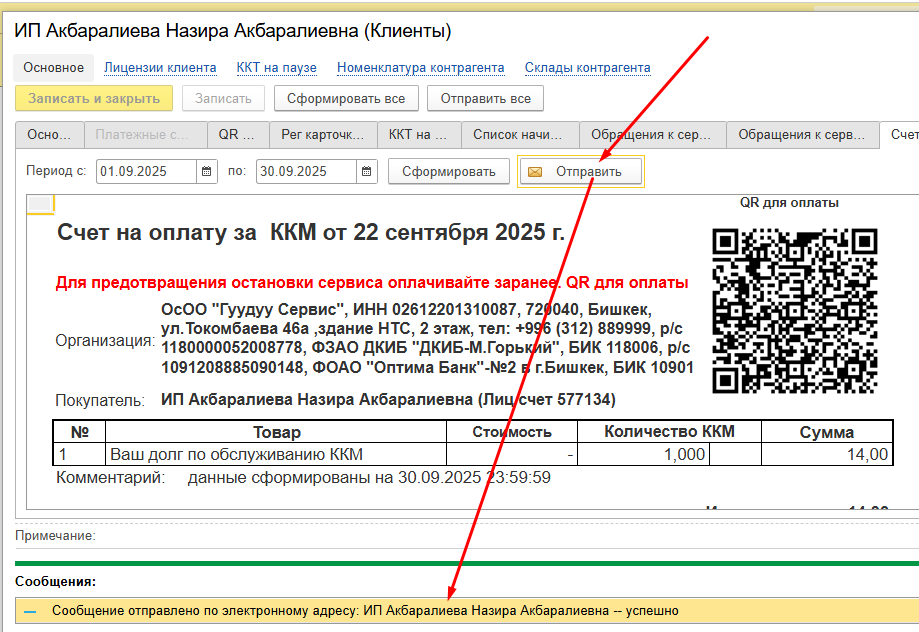The width and height of the screenshot is (919, 632).
Task: Click the QR code for payment image
Action: [795, 311]
